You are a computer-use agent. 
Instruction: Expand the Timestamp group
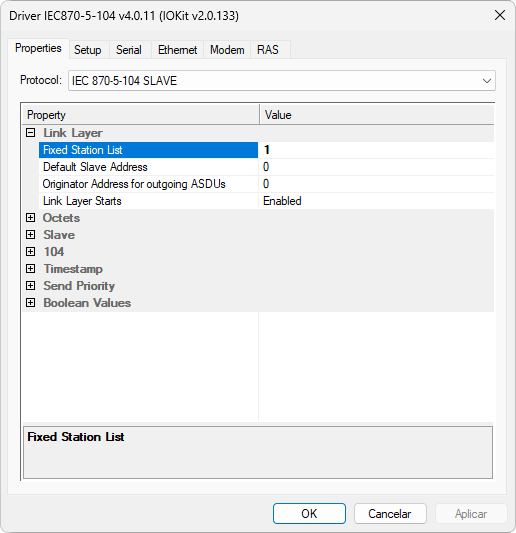tap(31, 269)
